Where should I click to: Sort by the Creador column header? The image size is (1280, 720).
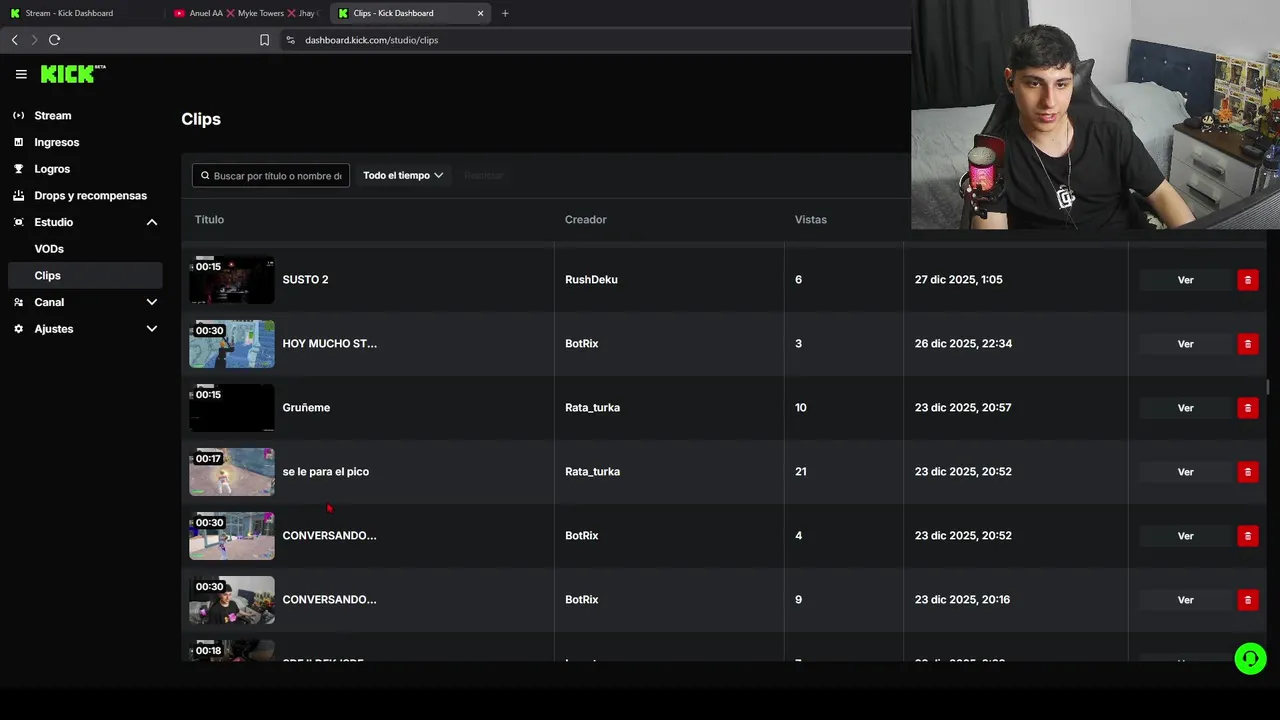585,220
